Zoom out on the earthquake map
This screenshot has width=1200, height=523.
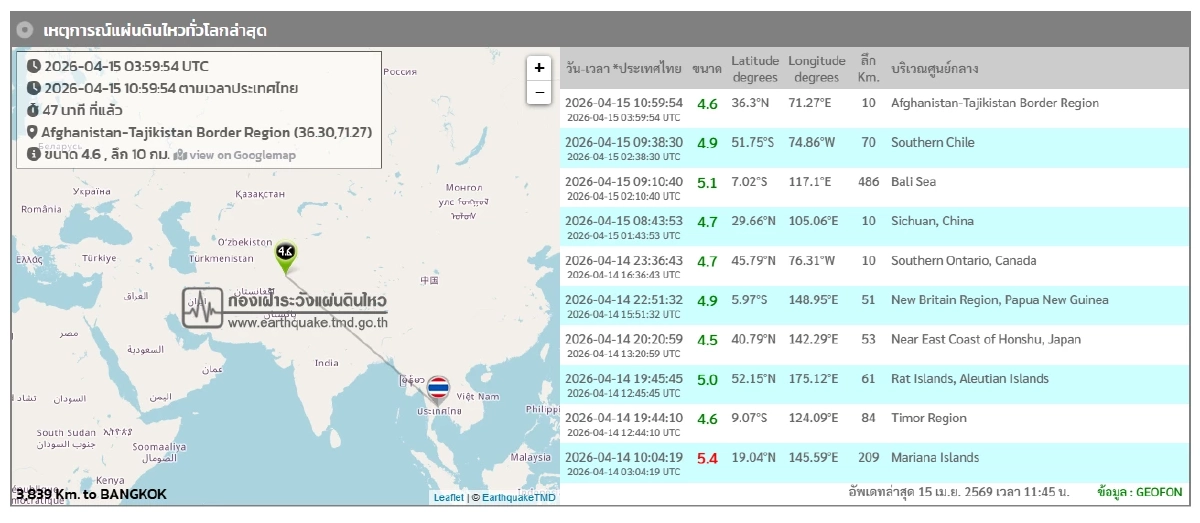coord(539,92)
